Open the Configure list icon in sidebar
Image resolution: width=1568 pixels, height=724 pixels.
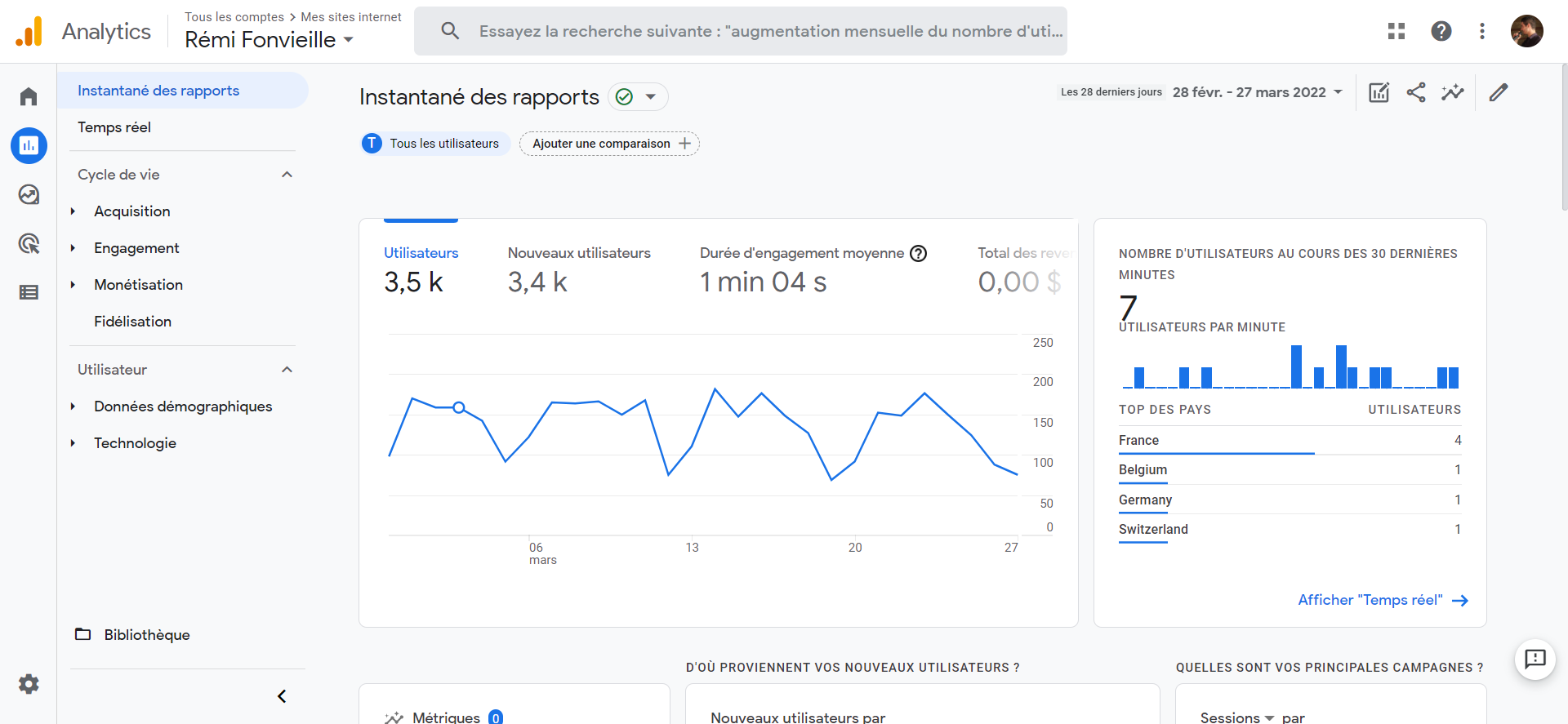[x=29, y=292]
